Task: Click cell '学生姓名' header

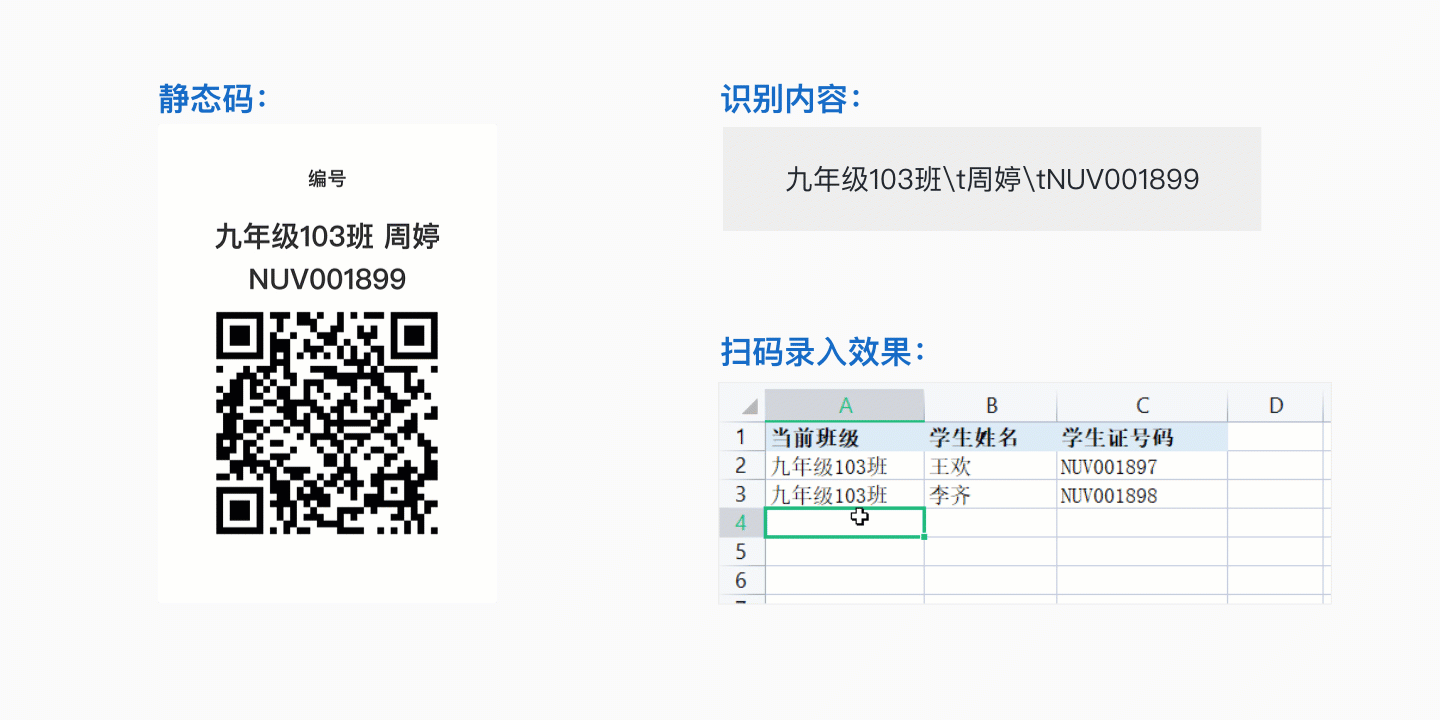Action: point(991,437)
